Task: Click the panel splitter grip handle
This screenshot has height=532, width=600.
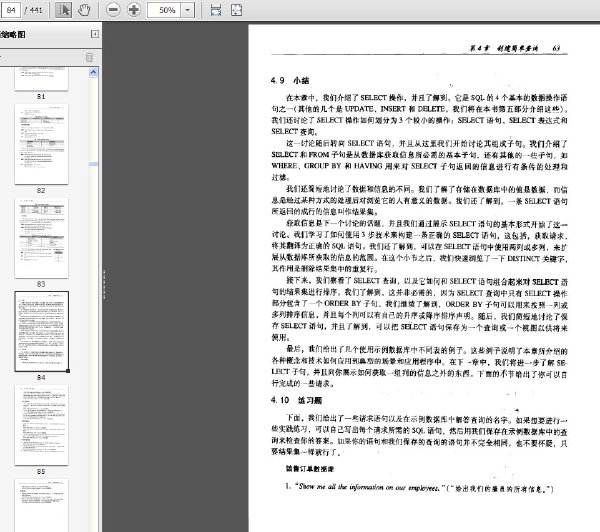Action: [x=104, y=284]
